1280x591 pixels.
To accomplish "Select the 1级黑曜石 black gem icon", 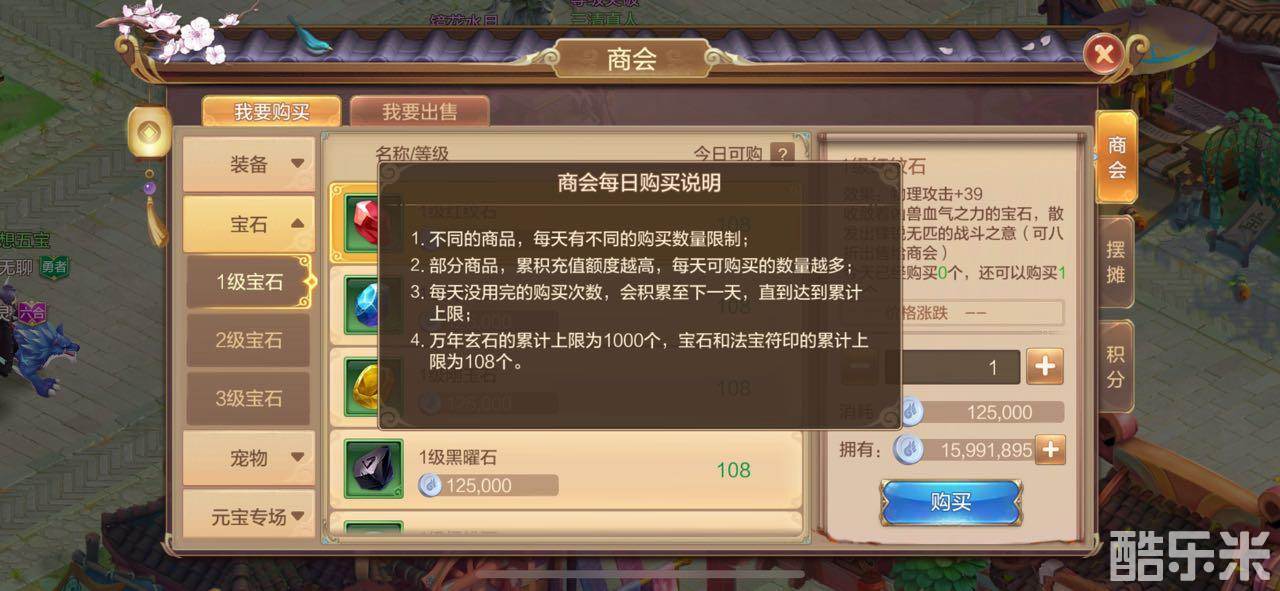I will (373, 468).
